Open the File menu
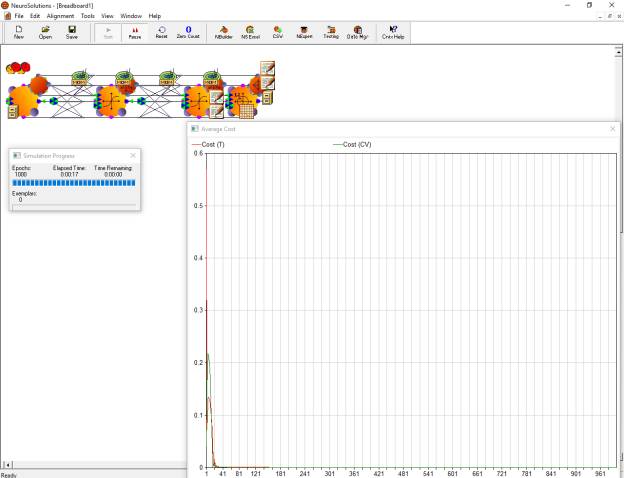This screenshot has height=478, width=624. click(20, 16)
